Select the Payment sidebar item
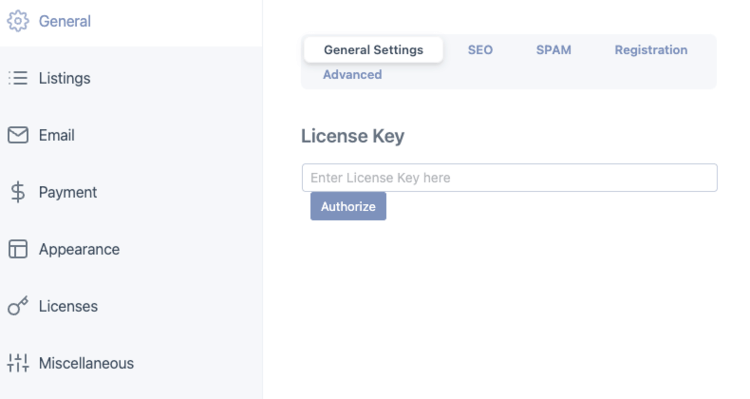 click(x=131, y=192)
